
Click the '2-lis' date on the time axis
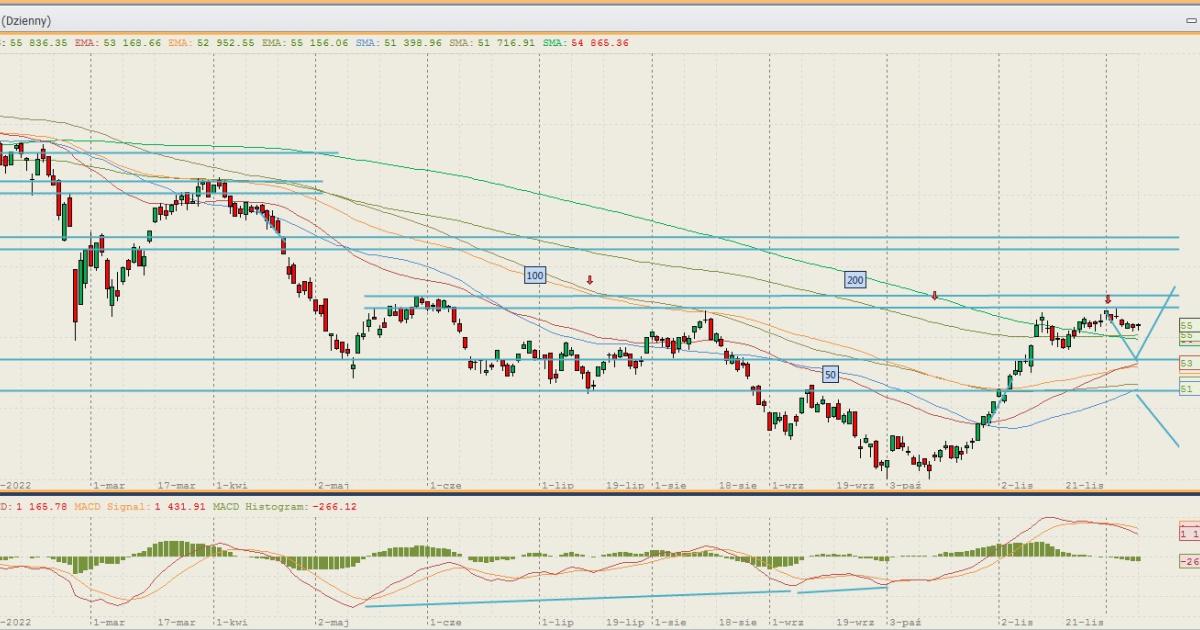point(1017,485)
